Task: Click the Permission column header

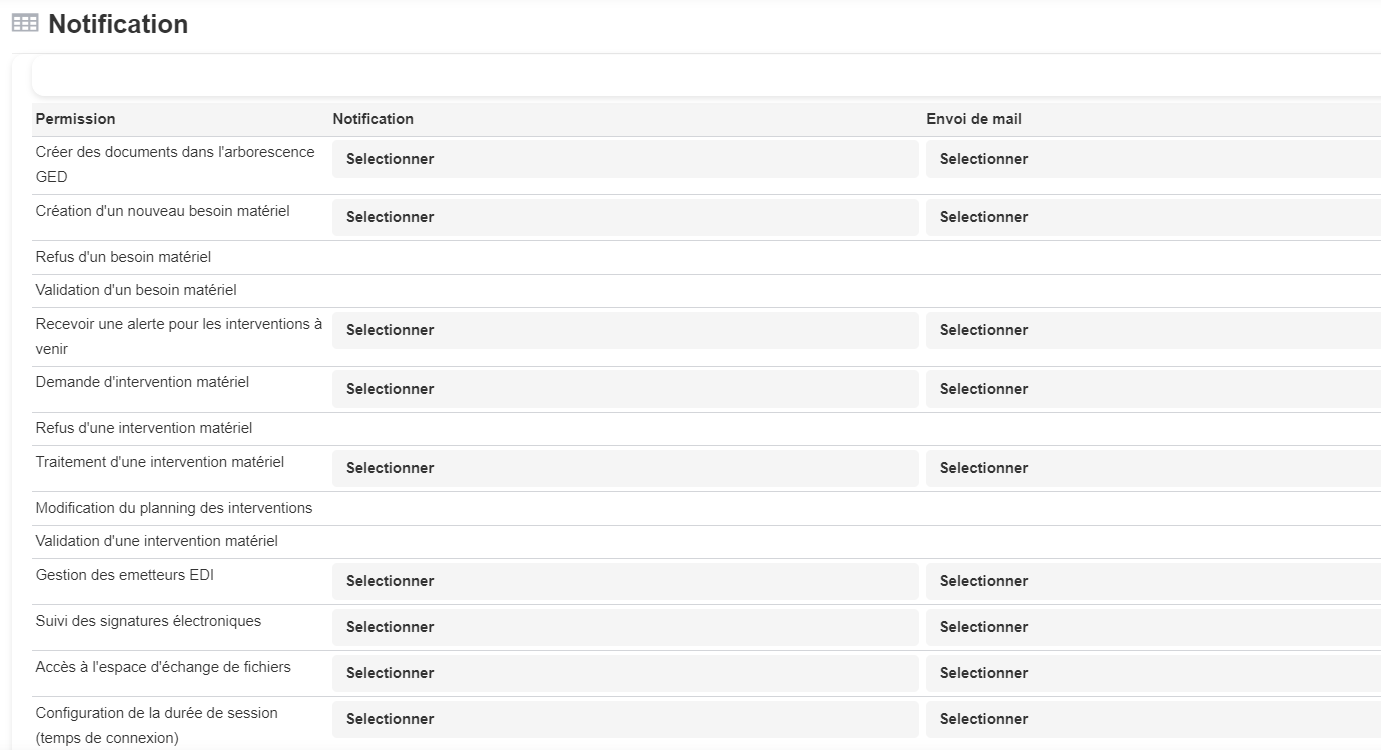Action: (75, 119)
